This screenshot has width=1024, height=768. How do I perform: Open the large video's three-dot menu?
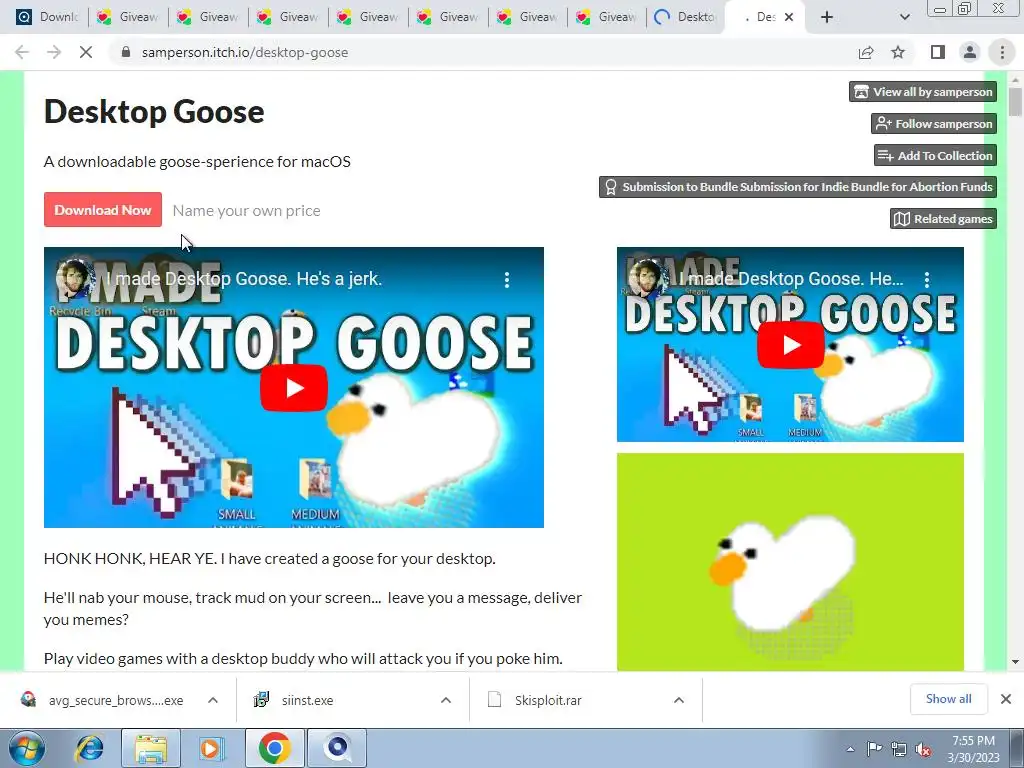point(507,280)
